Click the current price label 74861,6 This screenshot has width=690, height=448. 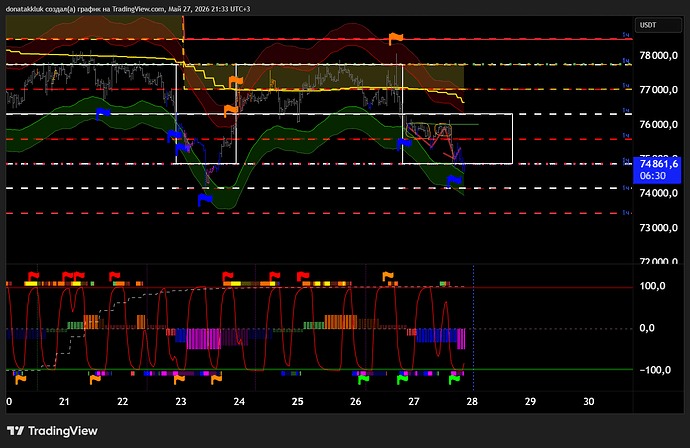point(658,164)
